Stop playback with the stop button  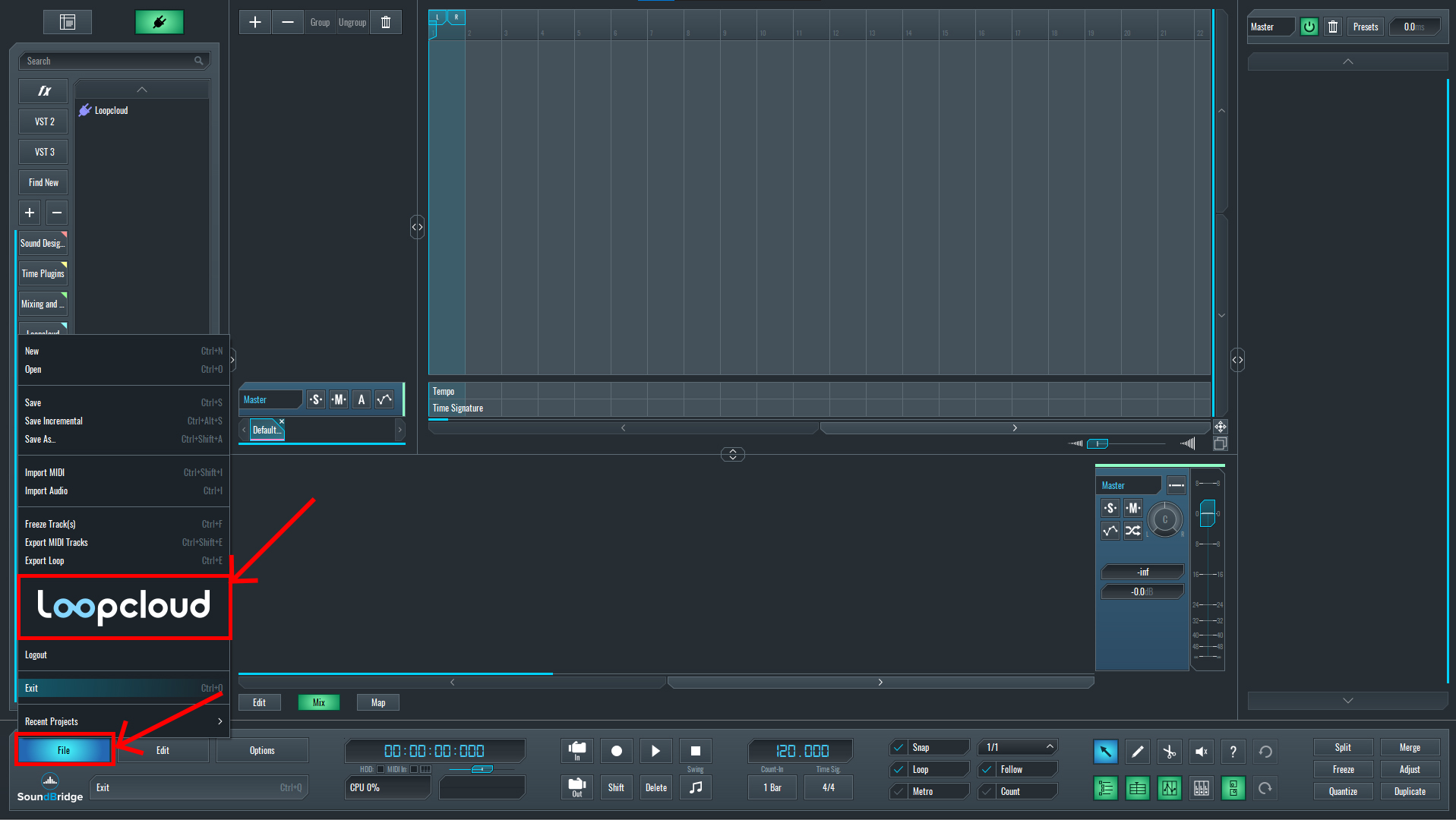[x=696, y=751]
